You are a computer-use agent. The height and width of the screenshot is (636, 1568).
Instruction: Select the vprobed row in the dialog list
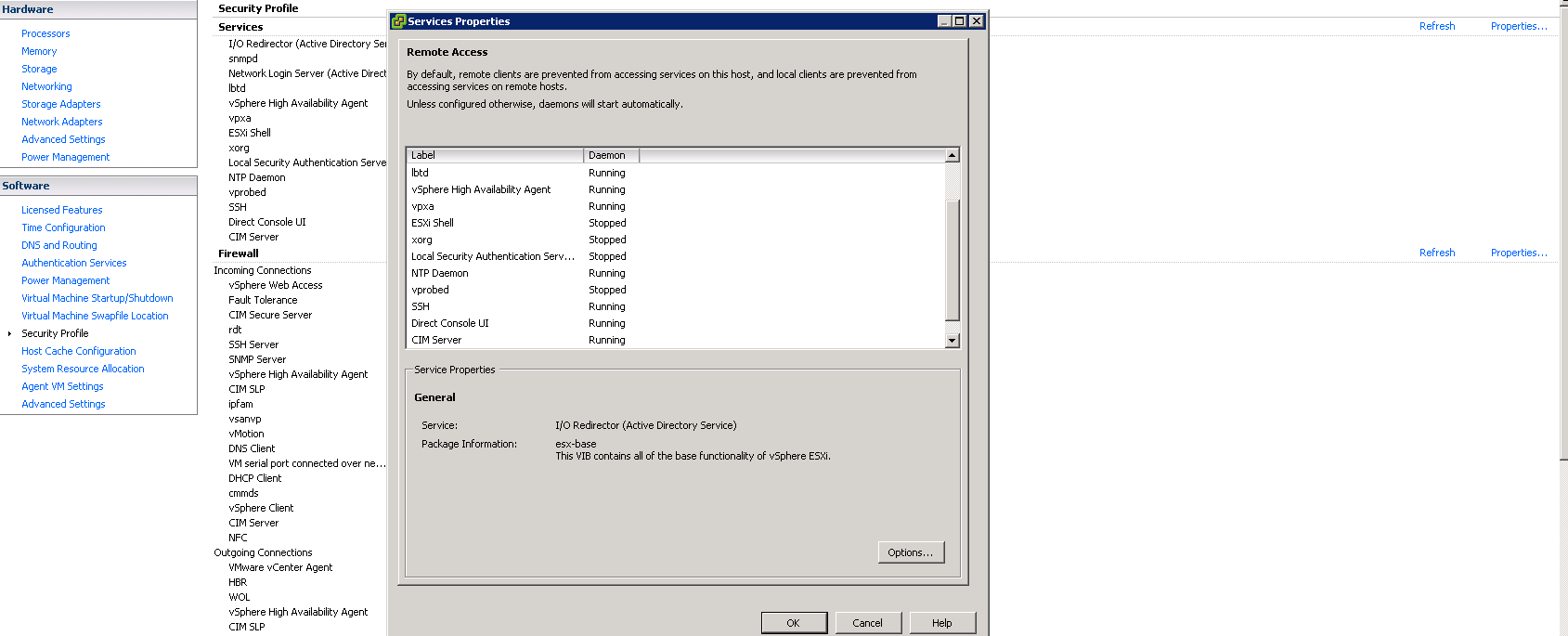pos(676,290)
